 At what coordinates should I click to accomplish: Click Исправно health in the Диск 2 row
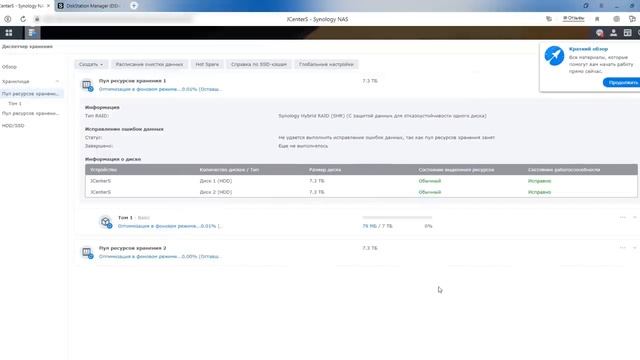pos(540,192)
